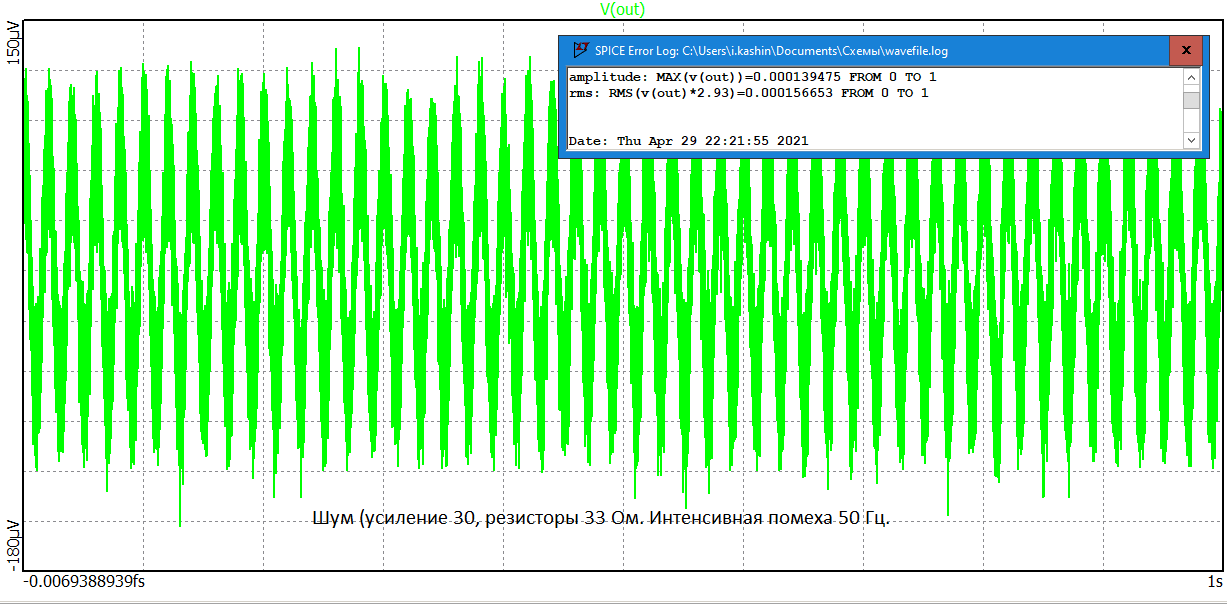Viewport: 1227px width, 605px height.
Task: Click the SPICE Error Log title bar text
Action: click(771, 50)
